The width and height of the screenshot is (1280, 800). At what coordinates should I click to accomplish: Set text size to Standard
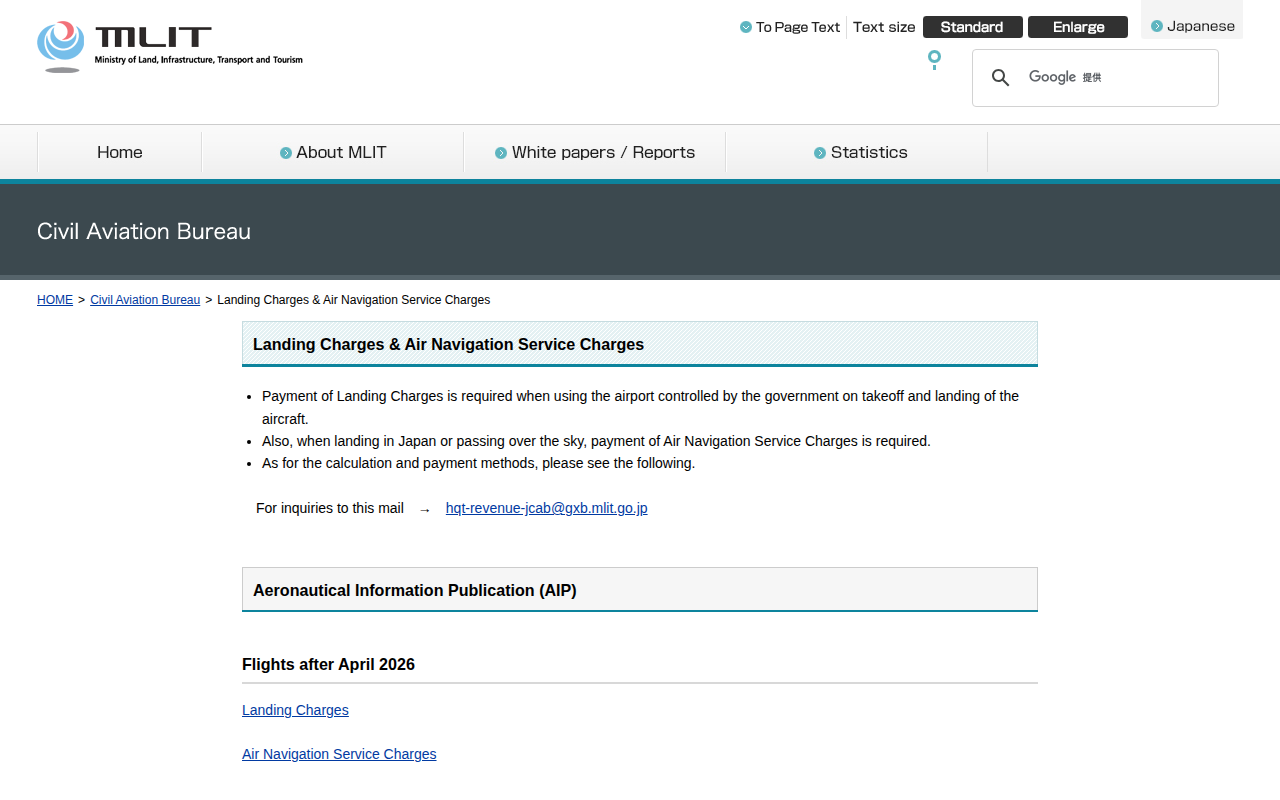click(x=972, y=27)
